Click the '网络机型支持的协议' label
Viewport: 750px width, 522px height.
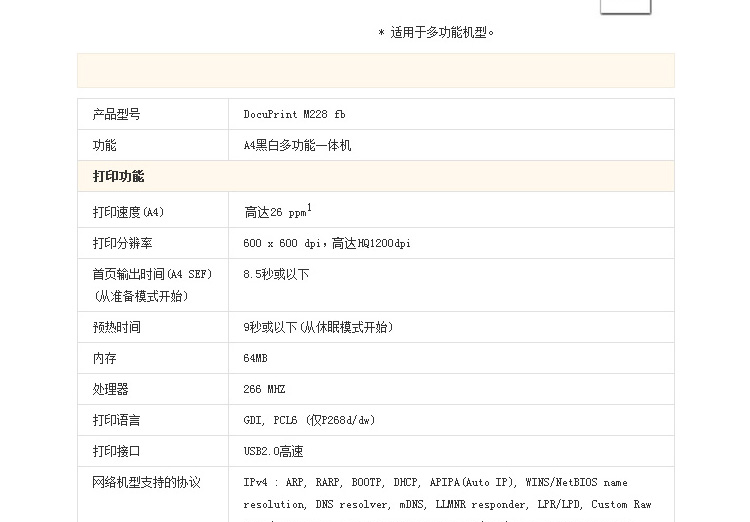pos(146,483)
